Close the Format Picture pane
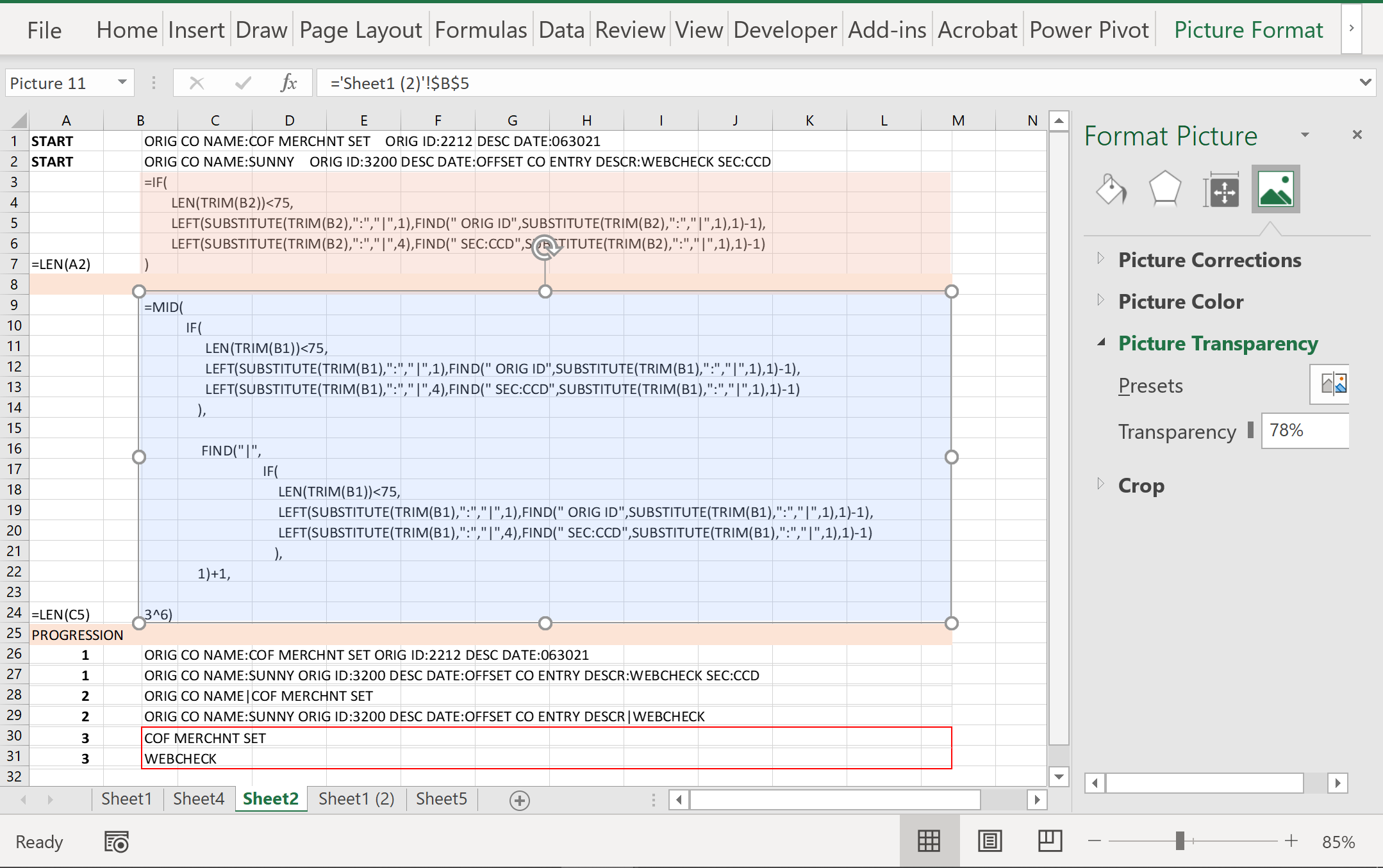The image size is (1383, 868). 1357,135
